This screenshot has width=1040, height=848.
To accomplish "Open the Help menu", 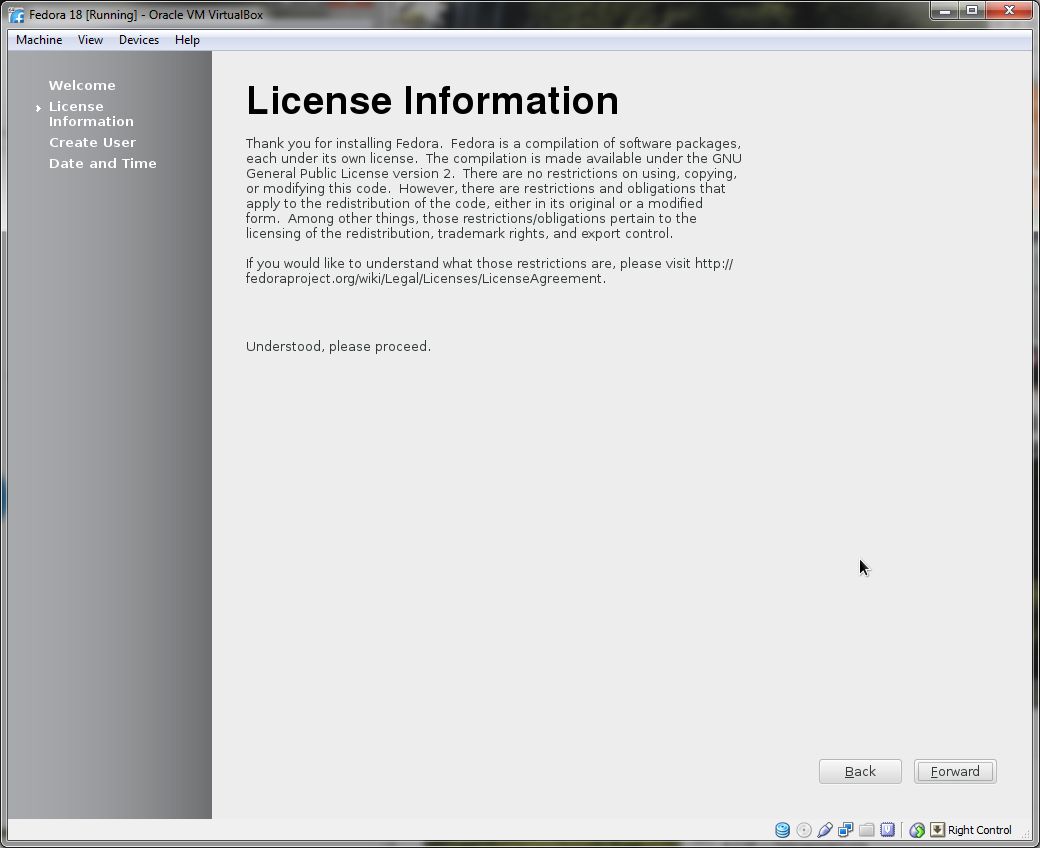I will click(x=187, y=40).
